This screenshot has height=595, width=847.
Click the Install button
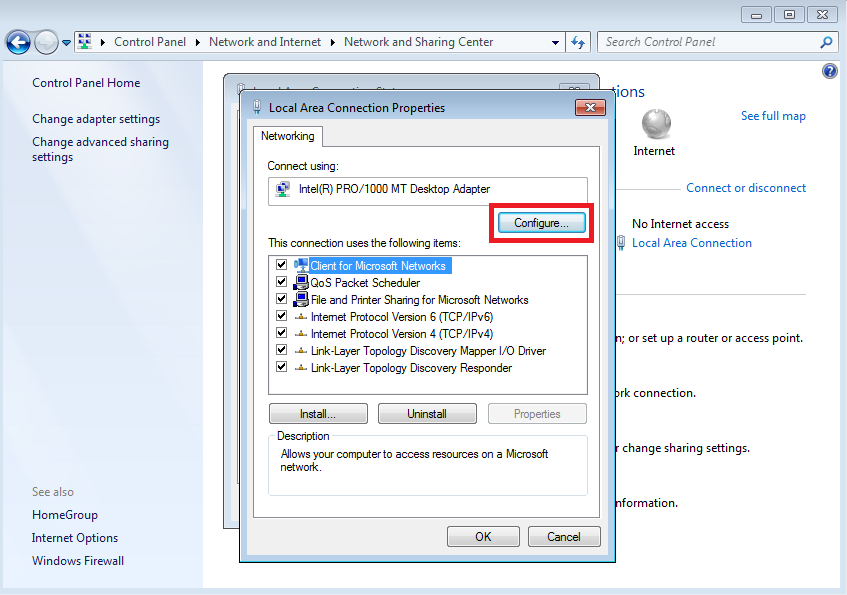(318, 414)
